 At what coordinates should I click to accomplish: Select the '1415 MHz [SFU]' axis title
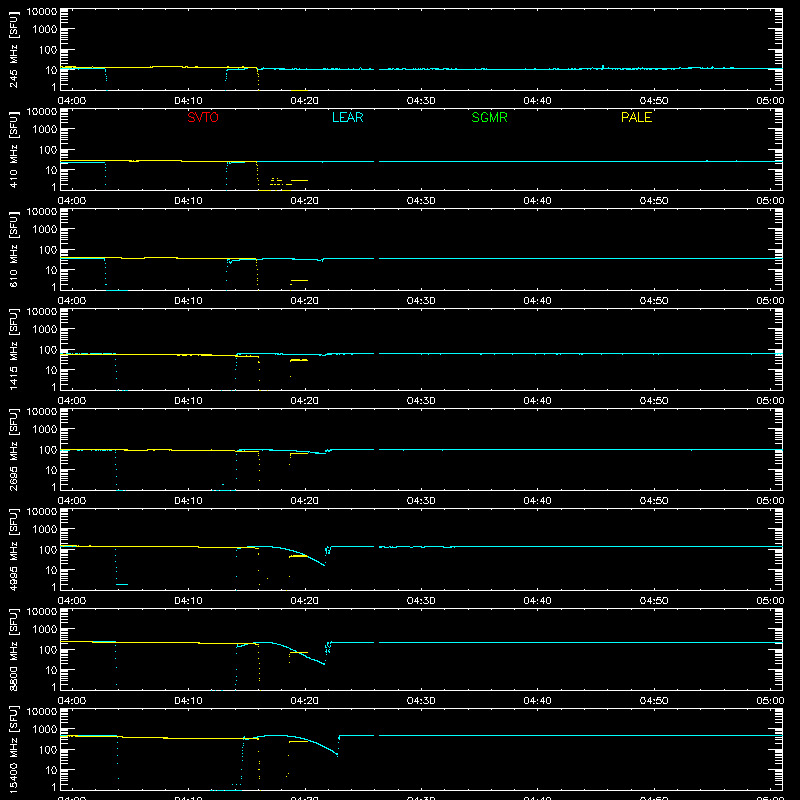pyautogui.click(x=13, y=349)
